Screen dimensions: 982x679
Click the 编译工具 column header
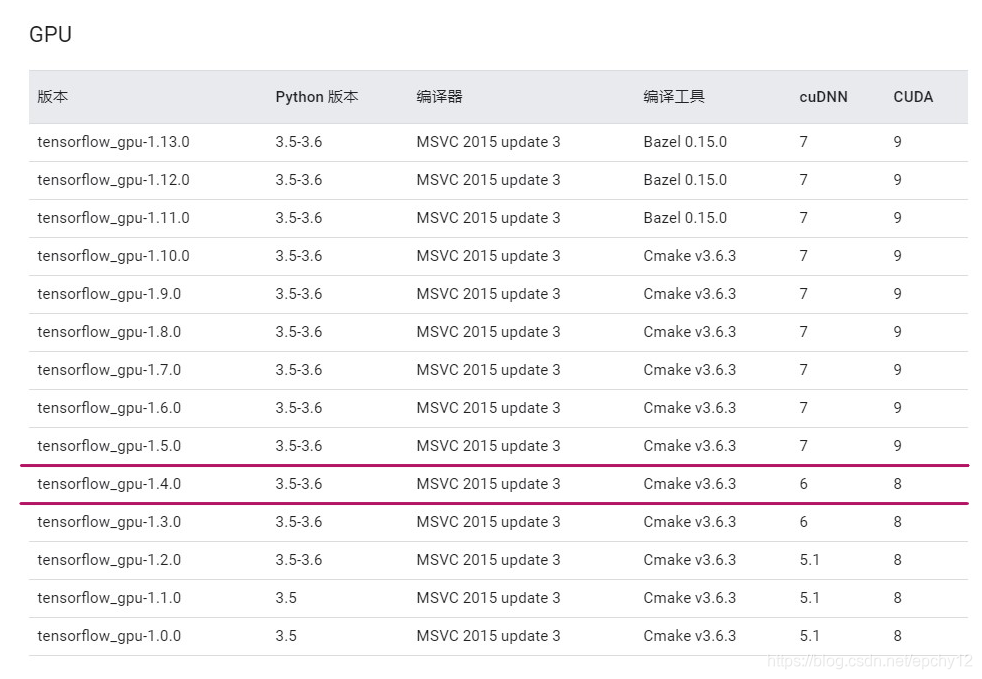pyautogui.click(x=674, y=96)
